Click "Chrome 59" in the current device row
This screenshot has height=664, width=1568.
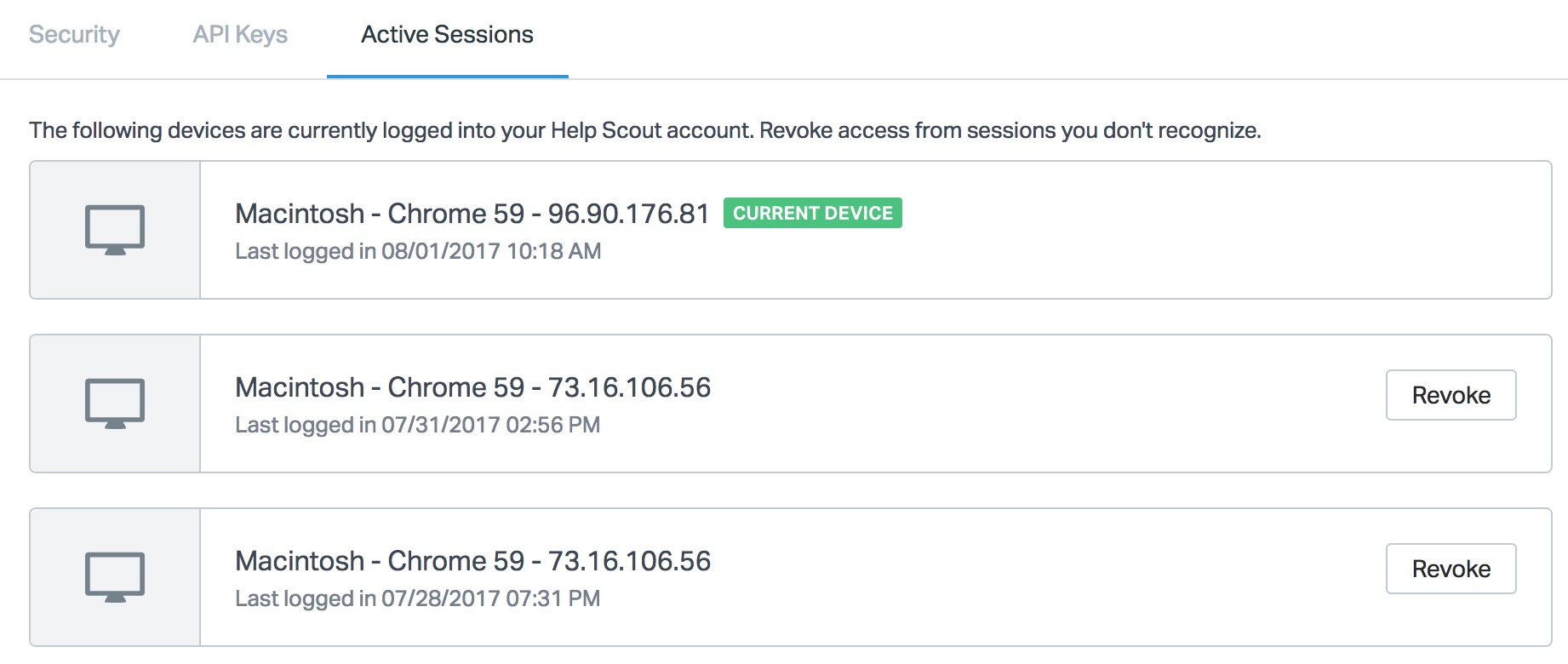[455, 214]
